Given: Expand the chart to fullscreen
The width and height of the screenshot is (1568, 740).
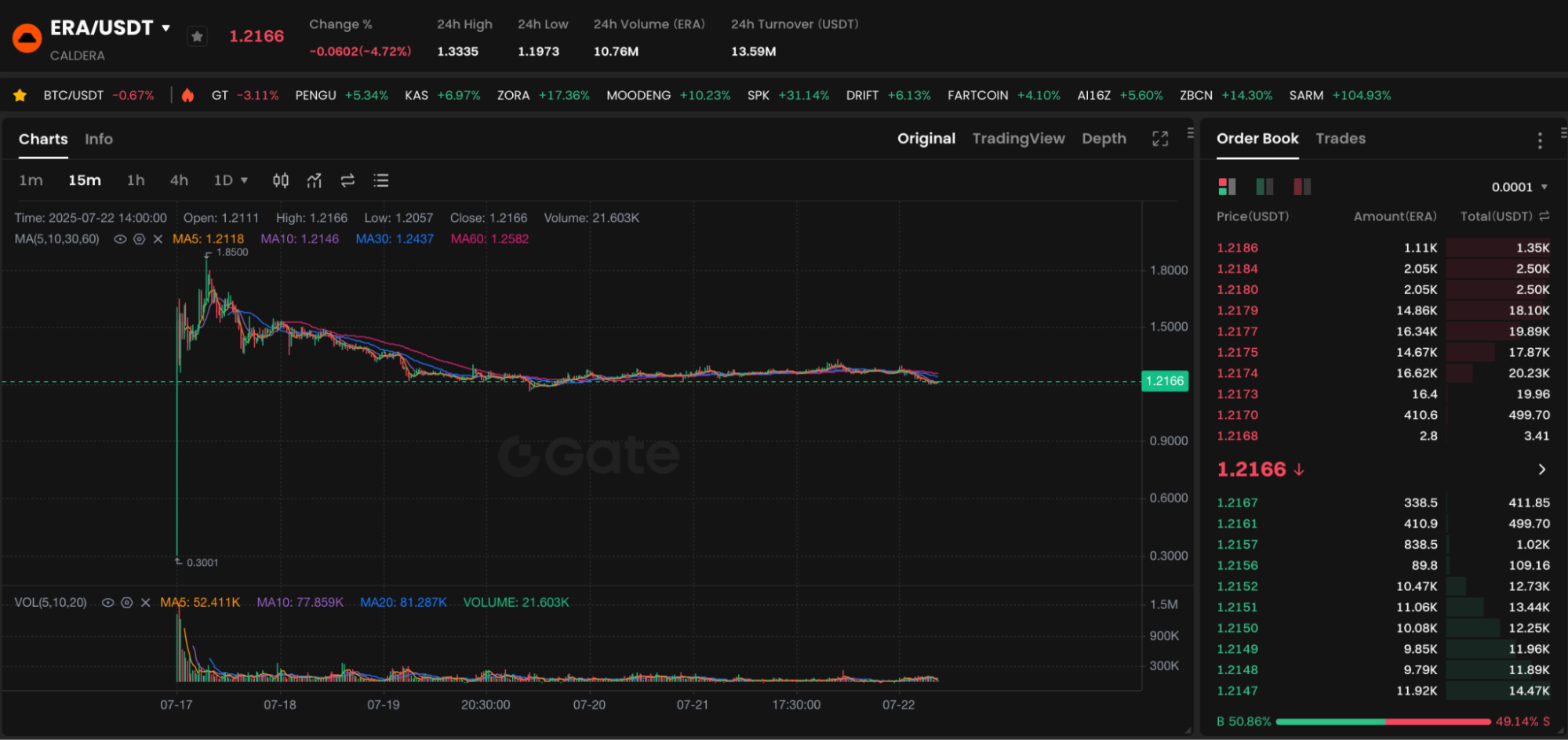Looking at the screenshot, I should tap(1160, 139).
